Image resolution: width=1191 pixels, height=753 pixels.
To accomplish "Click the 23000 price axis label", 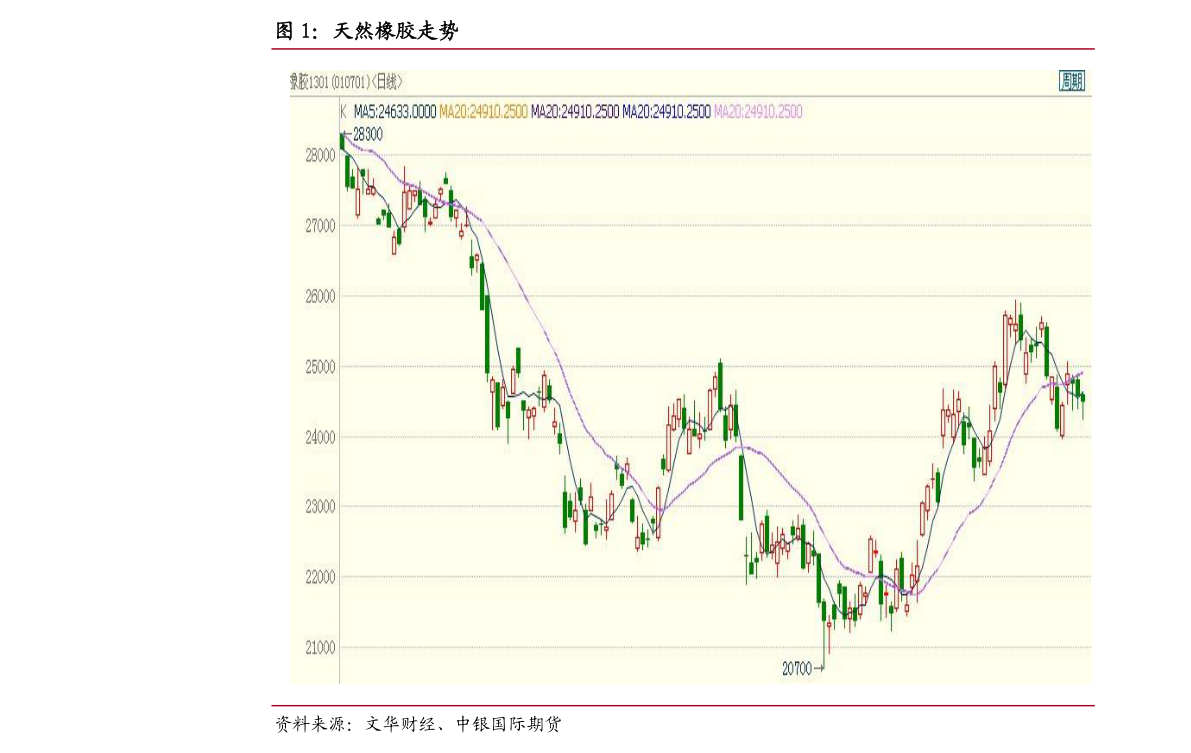I will click(320, 507).
